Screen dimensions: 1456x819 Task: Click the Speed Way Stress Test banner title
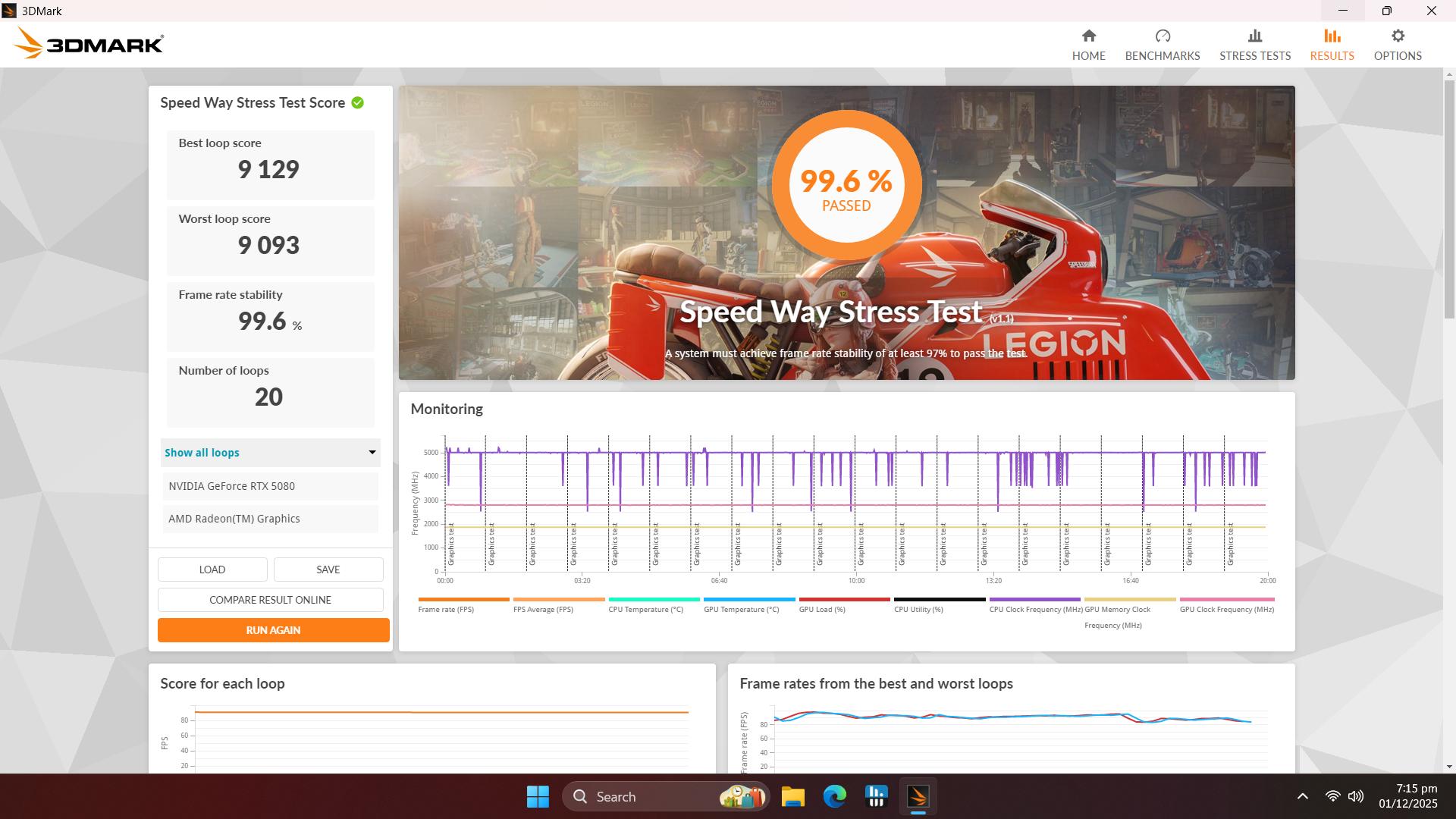(831, 312)
